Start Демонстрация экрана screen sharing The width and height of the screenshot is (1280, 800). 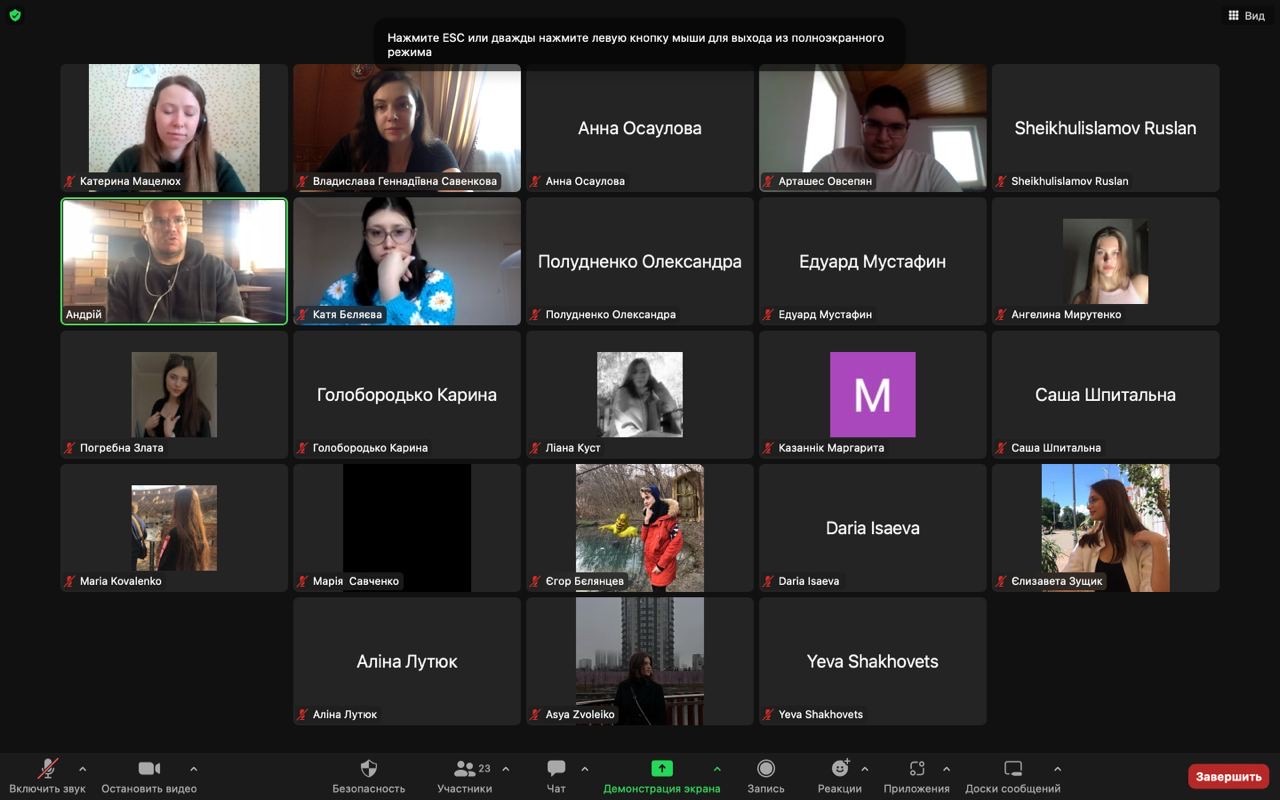(661, 775)
